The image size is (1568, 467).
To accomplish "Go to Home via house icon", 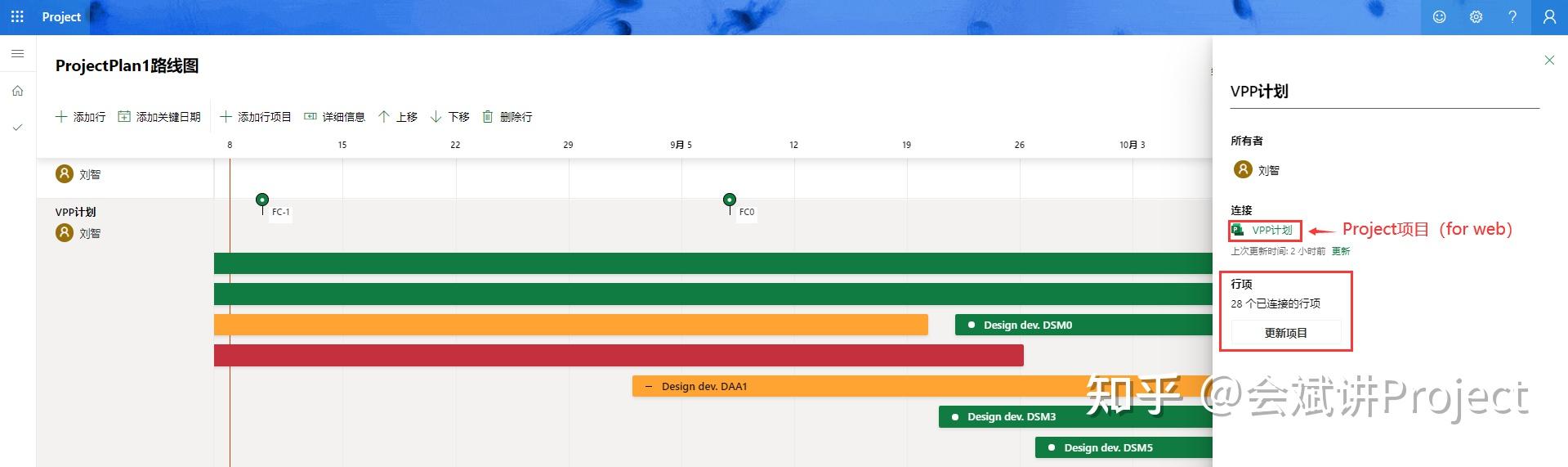I will click(x=17, y=91).
